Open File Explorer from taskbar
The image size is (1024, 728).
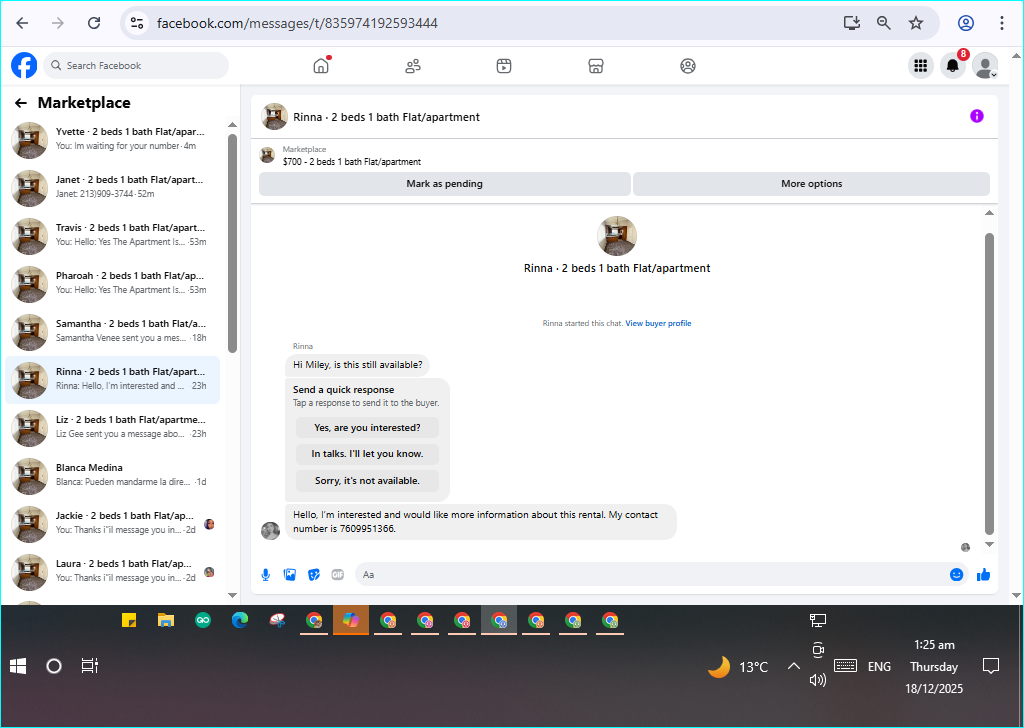(x=166, y=620)
